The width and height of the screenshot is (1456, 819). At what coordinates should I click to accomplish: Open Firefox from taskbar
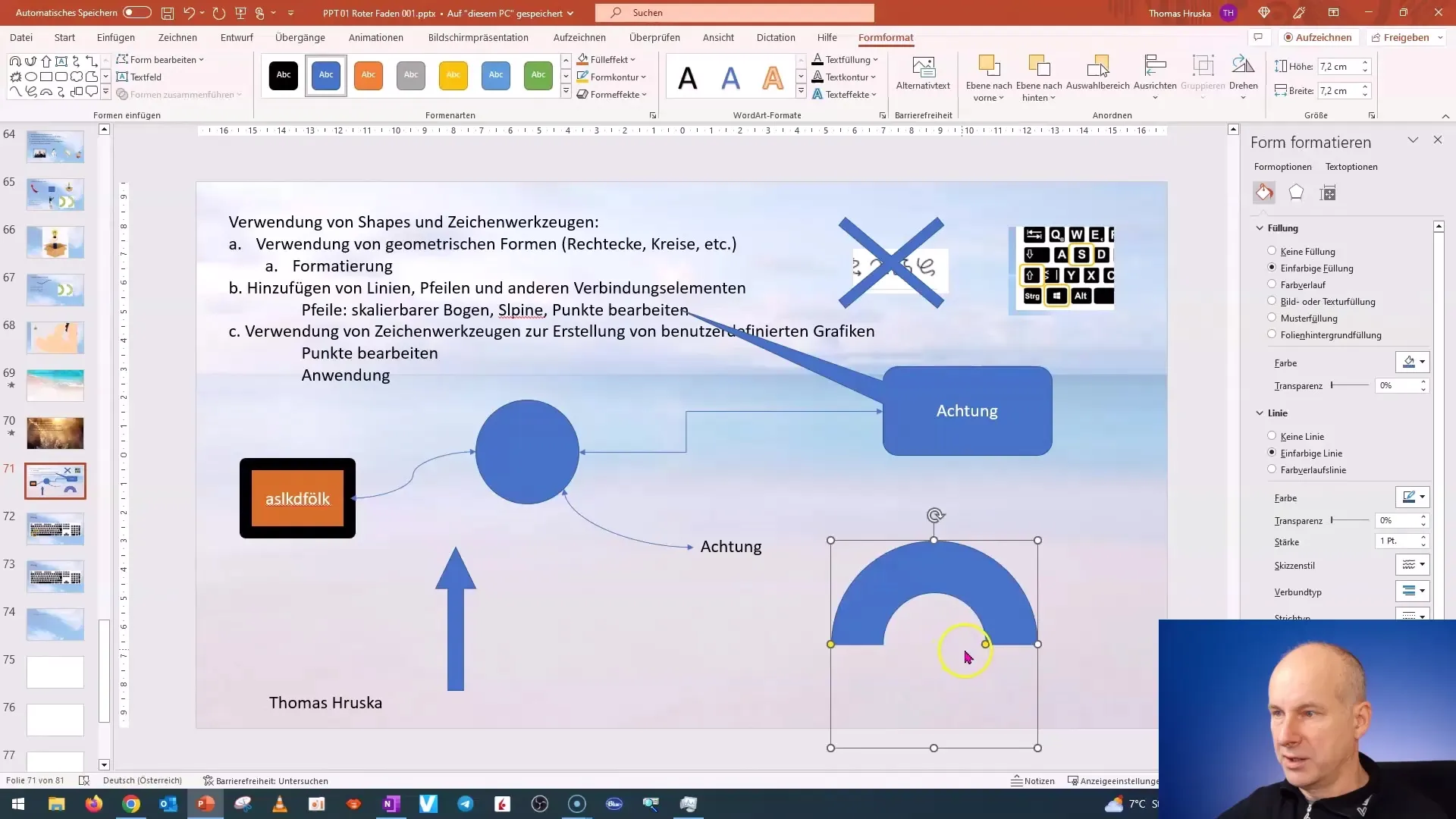93,804
